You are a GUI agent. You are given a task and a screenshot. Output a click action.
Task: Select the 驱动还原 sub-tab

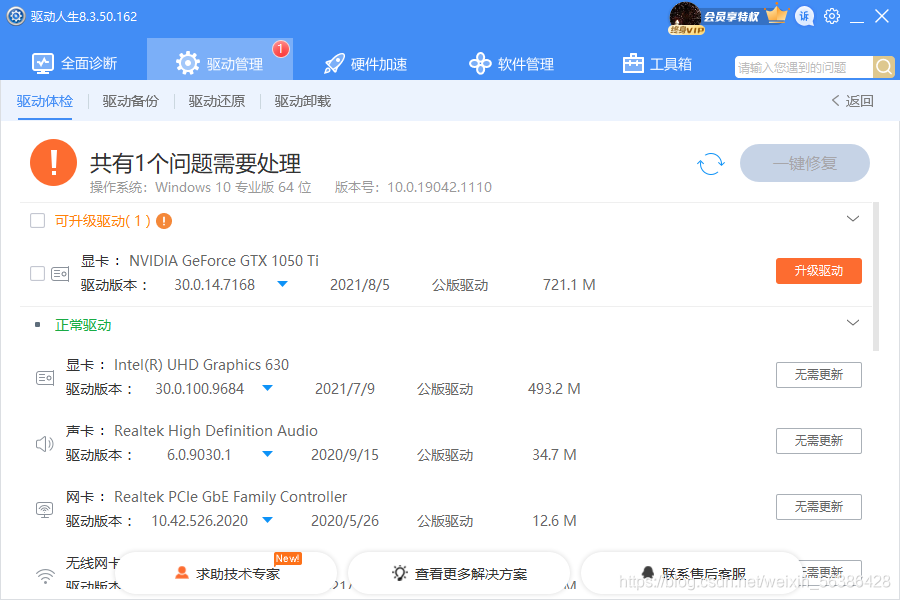pos(217,101)
